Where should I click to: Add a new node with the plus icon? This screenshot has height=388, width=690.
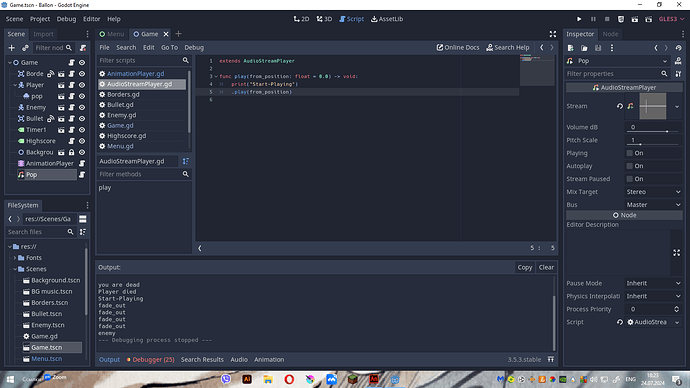(x=12, y=48)
